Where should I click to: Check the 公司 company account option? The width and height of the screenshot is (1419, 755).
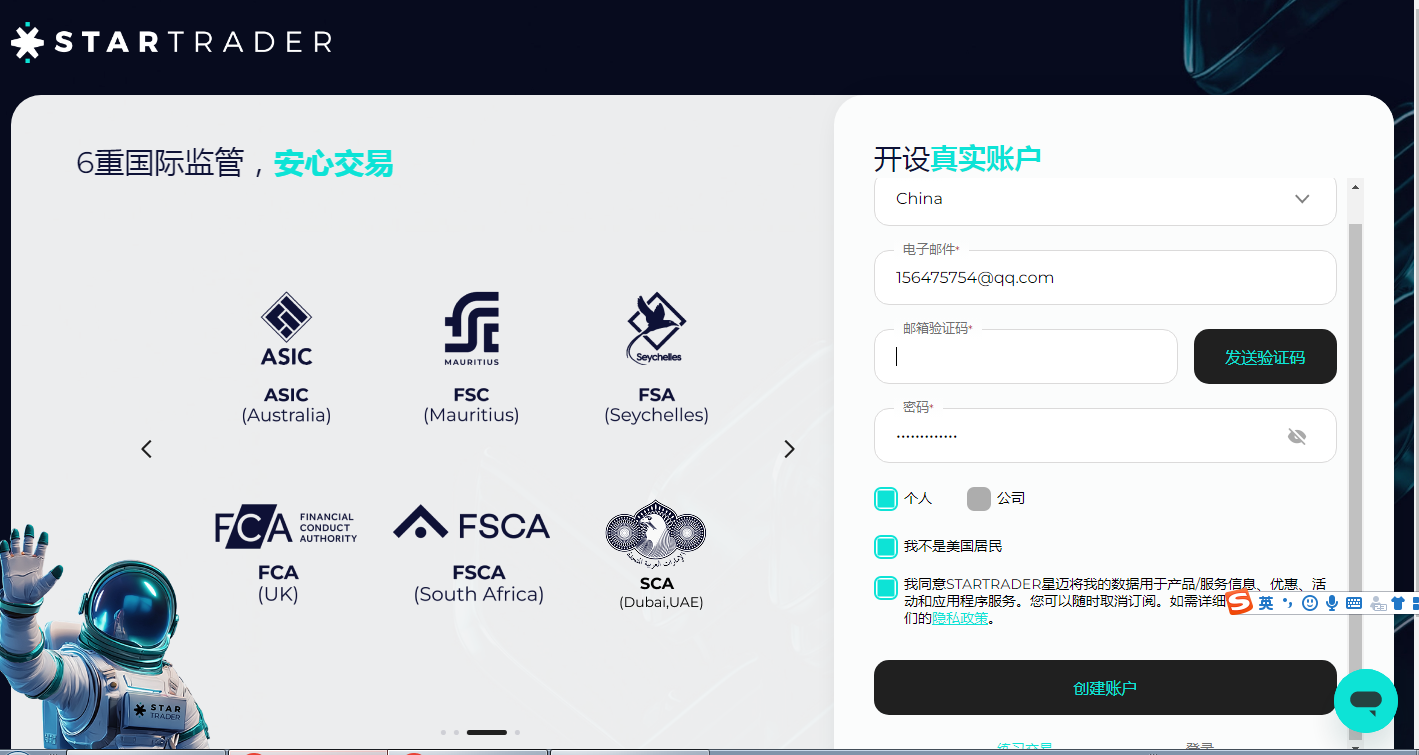click(x=979, y=498)
